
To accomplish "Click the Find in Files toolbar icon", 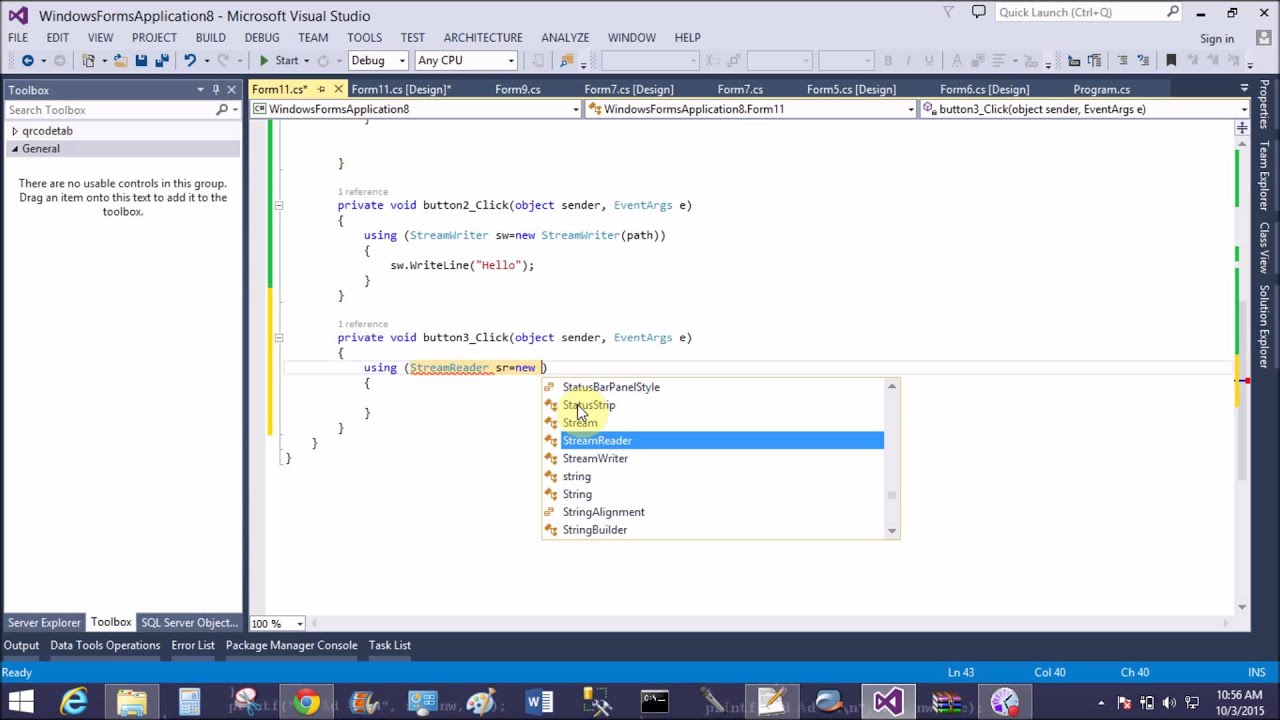I will [566, 60].
